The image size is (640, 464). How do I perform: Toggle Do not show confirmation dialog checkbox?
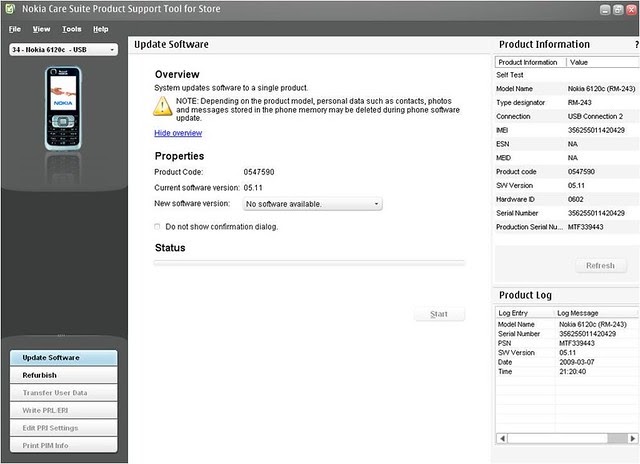(x=157, y=226)
